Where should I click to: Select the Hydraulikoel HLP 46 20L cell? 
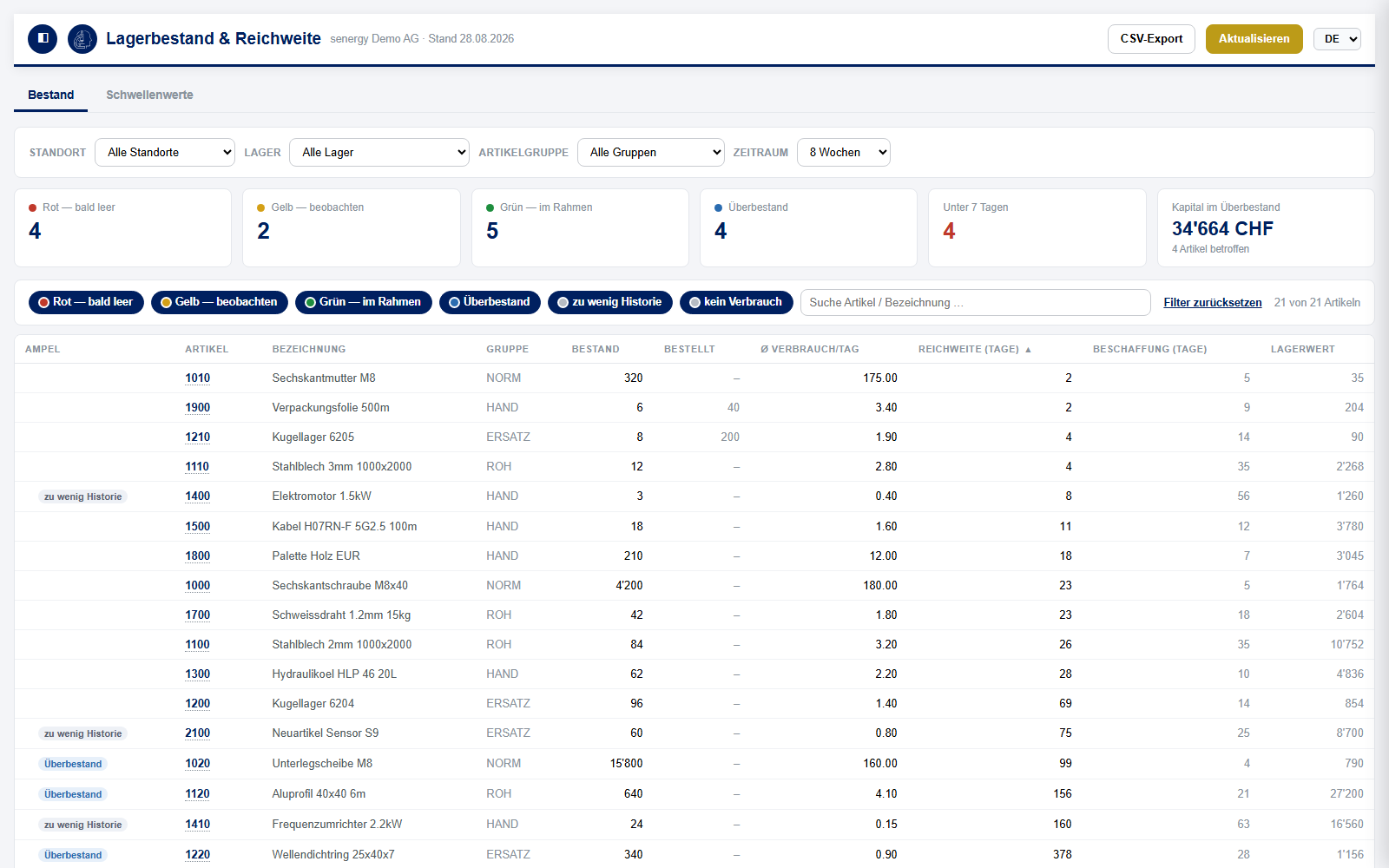[x=334, y=674]
